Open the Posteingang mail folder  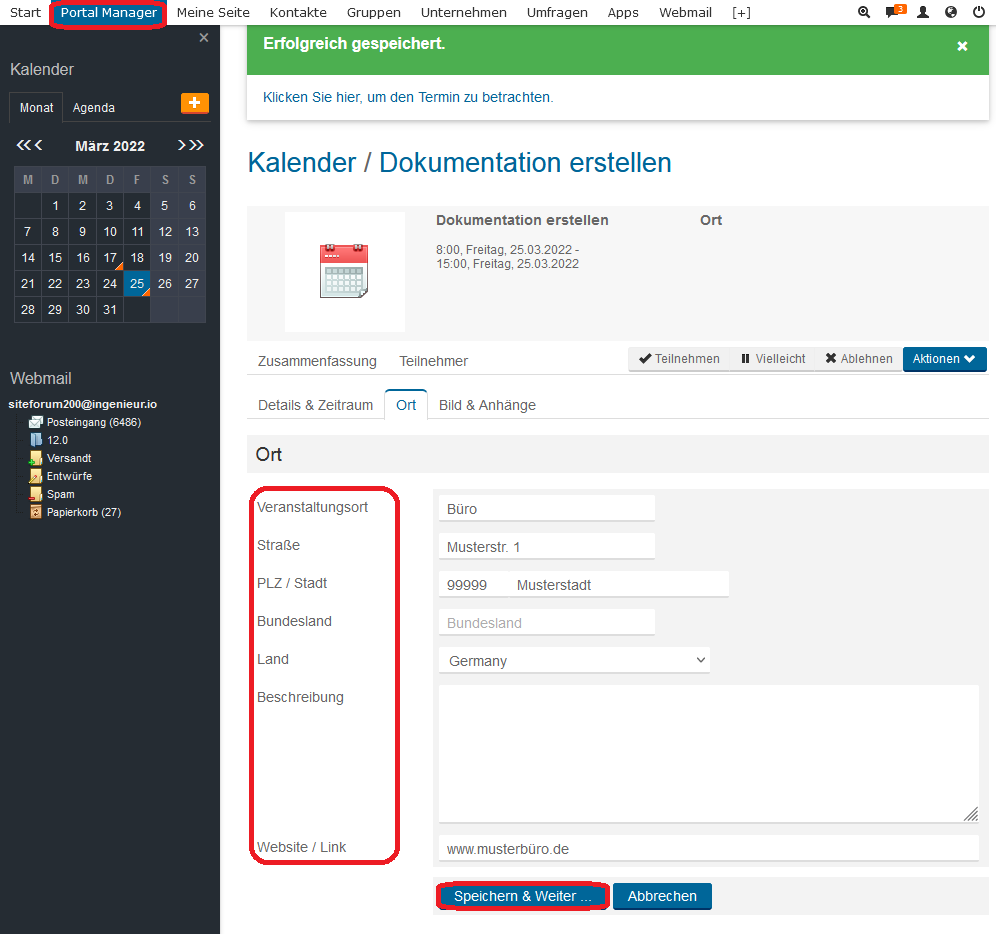(x=93, y=422)
